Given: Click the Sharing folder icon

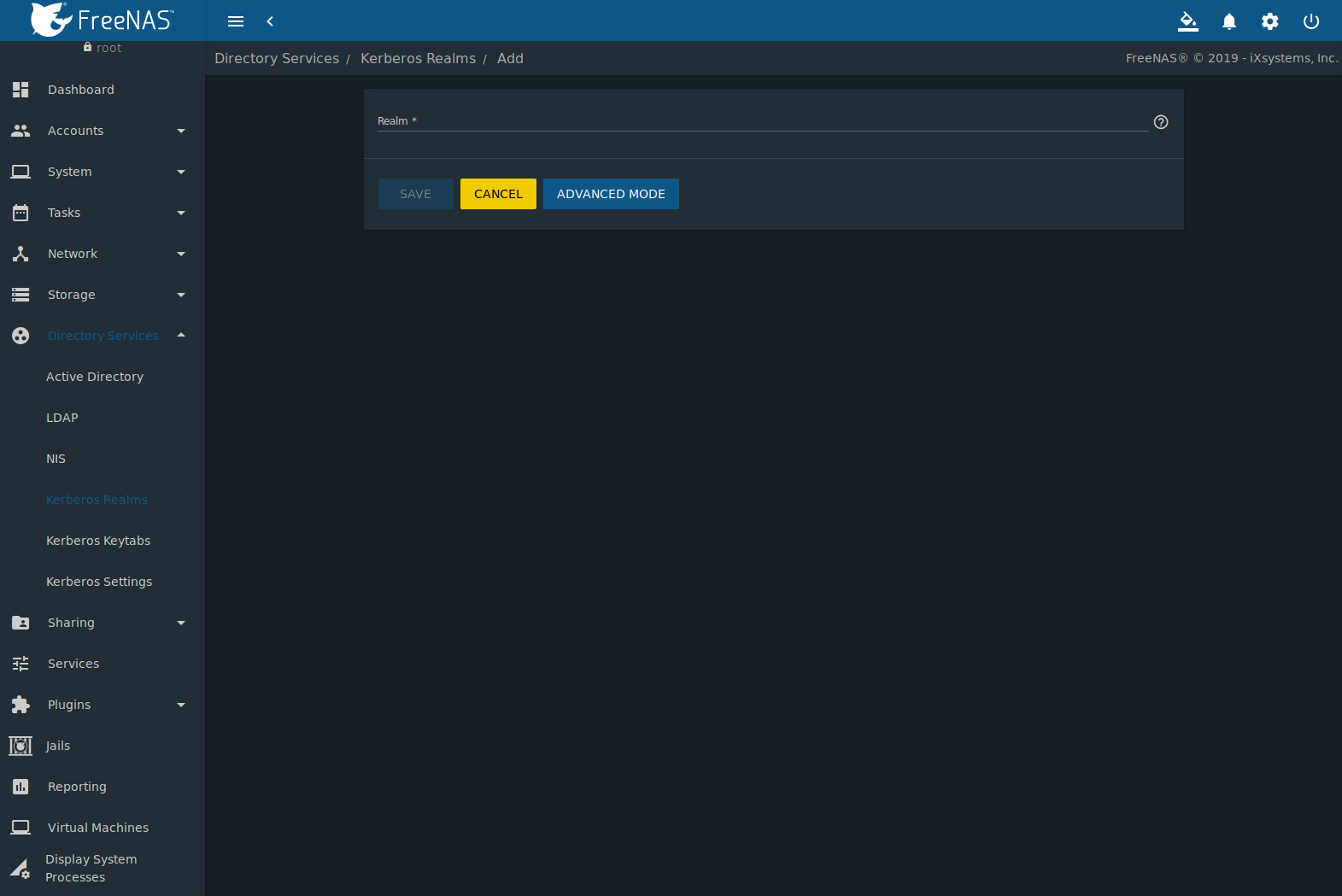Looking at the screenshot, I should (x=21, y=623).
